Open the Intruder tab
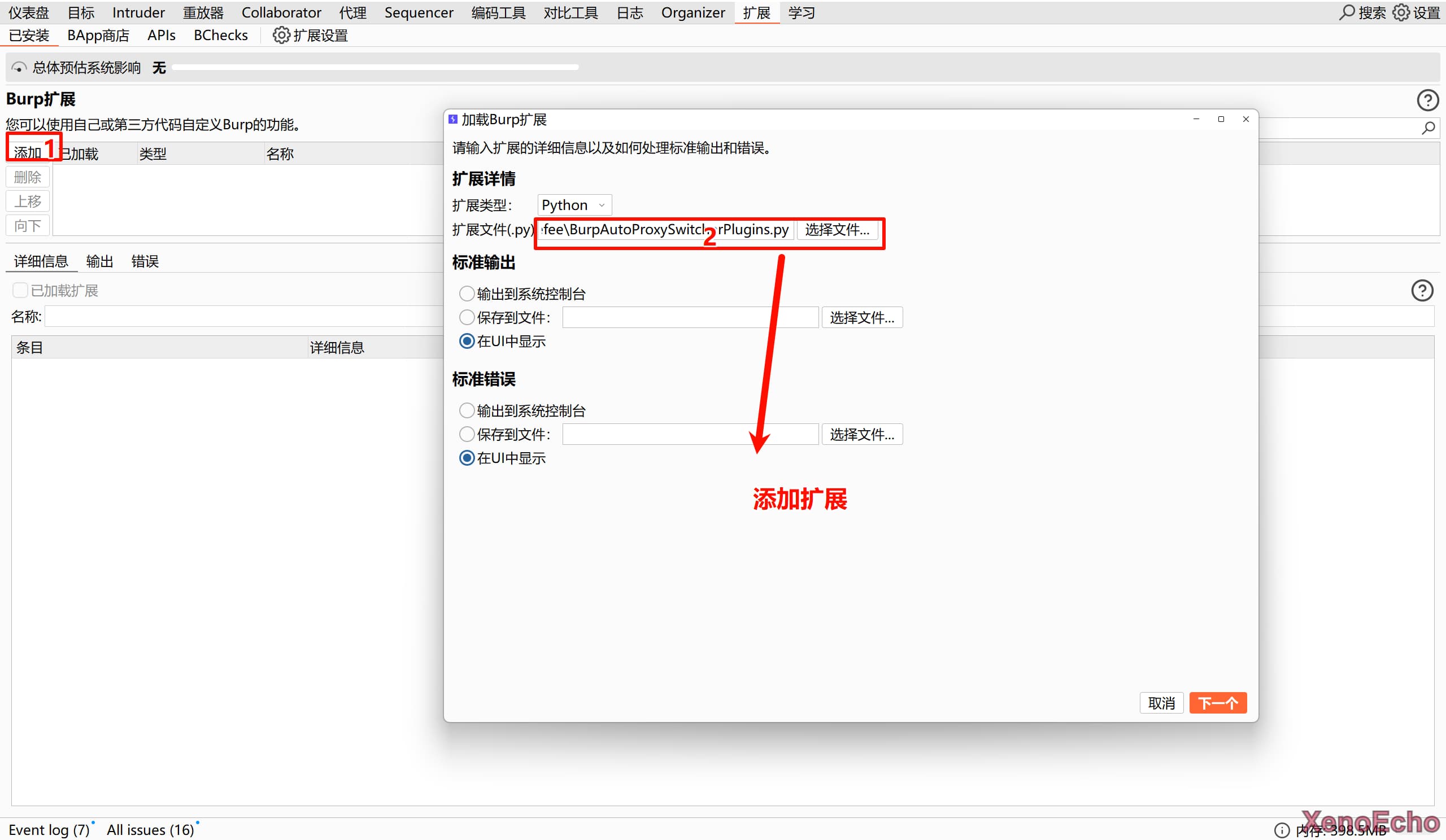The height and width of the screenshot is (840, 1446). [138, 12]
